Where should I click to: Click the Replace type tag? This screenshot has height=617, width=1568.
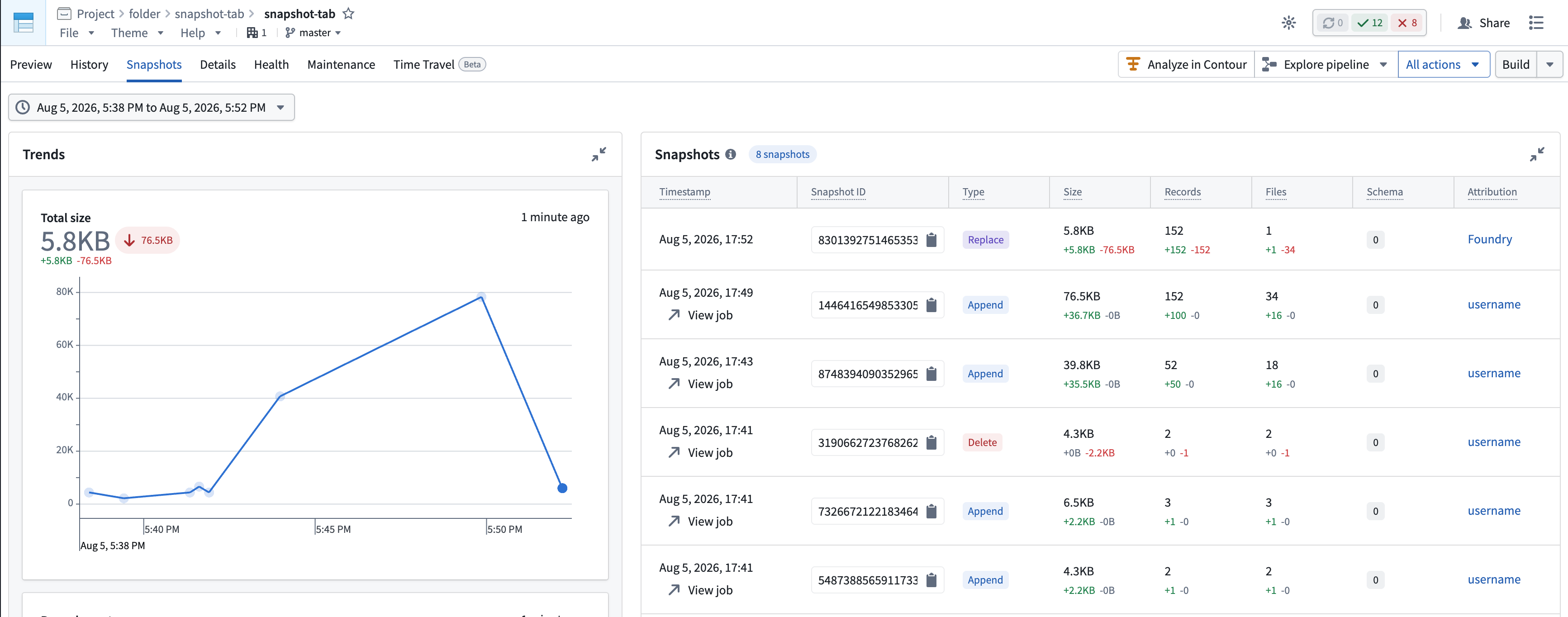click(x=985, y=240)
